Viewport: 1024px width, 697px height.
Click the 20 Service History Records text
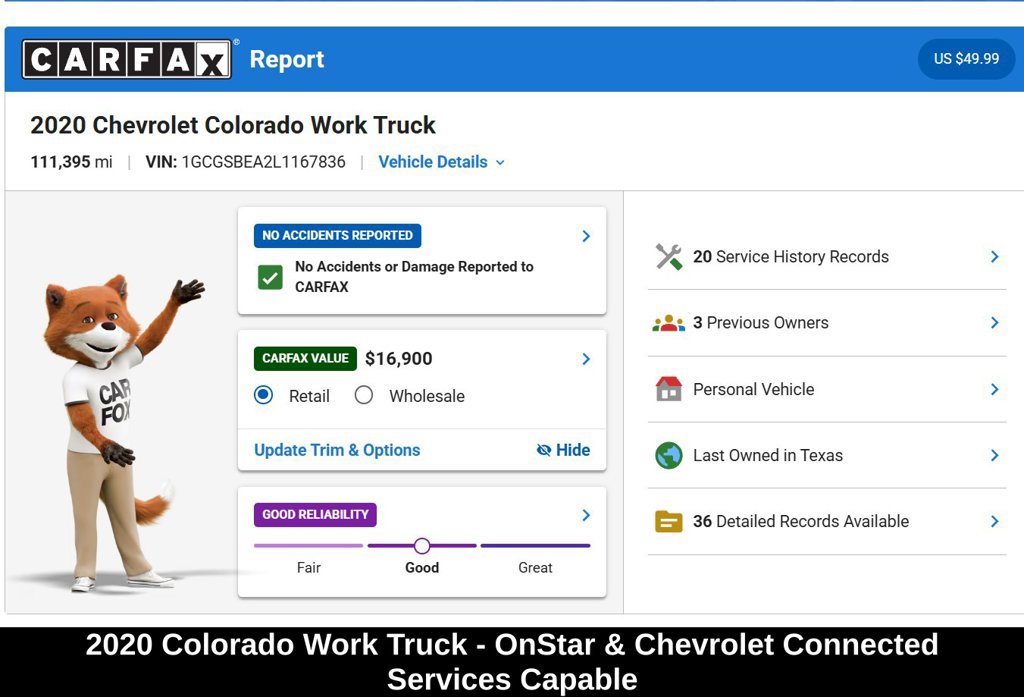click(791, 257)
